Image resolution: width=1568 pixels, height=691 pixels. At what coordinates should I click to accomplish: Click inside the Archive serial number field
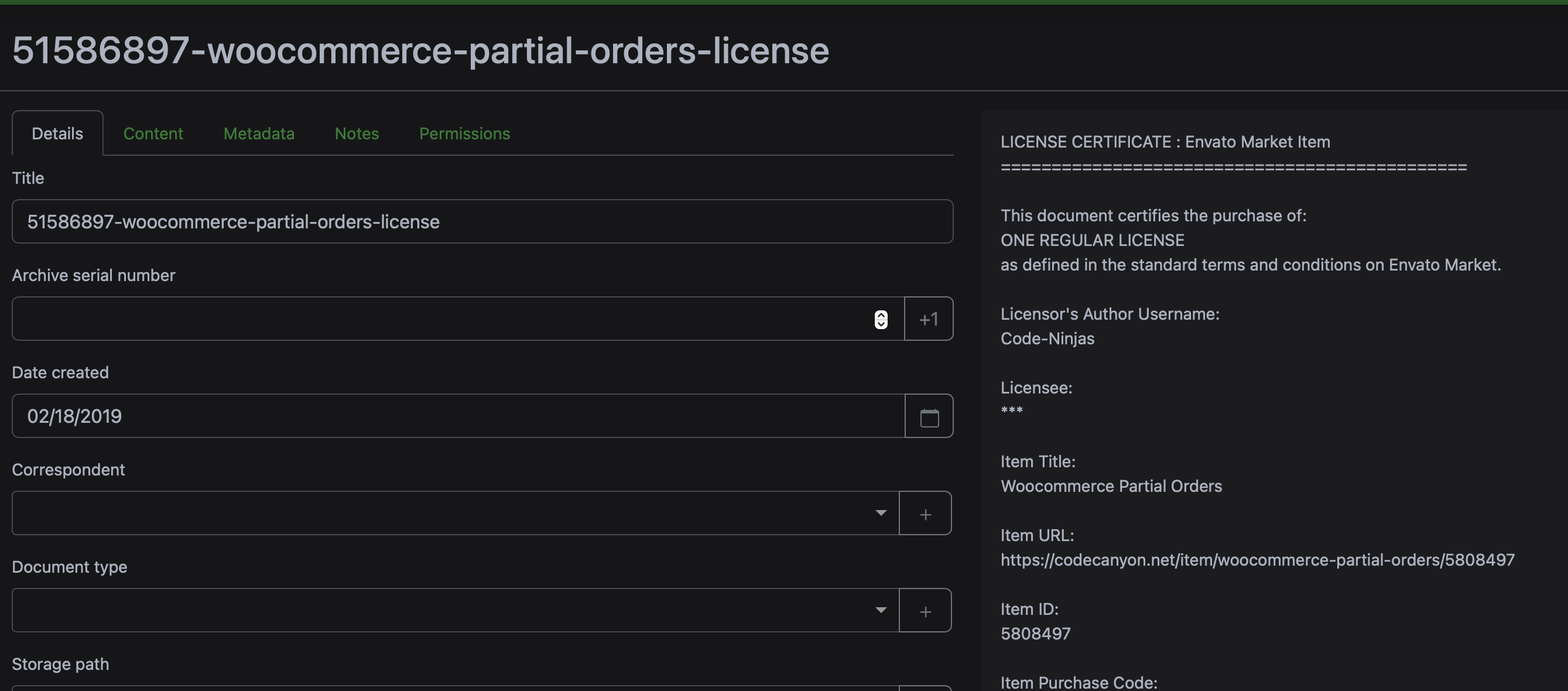point(426,319)
